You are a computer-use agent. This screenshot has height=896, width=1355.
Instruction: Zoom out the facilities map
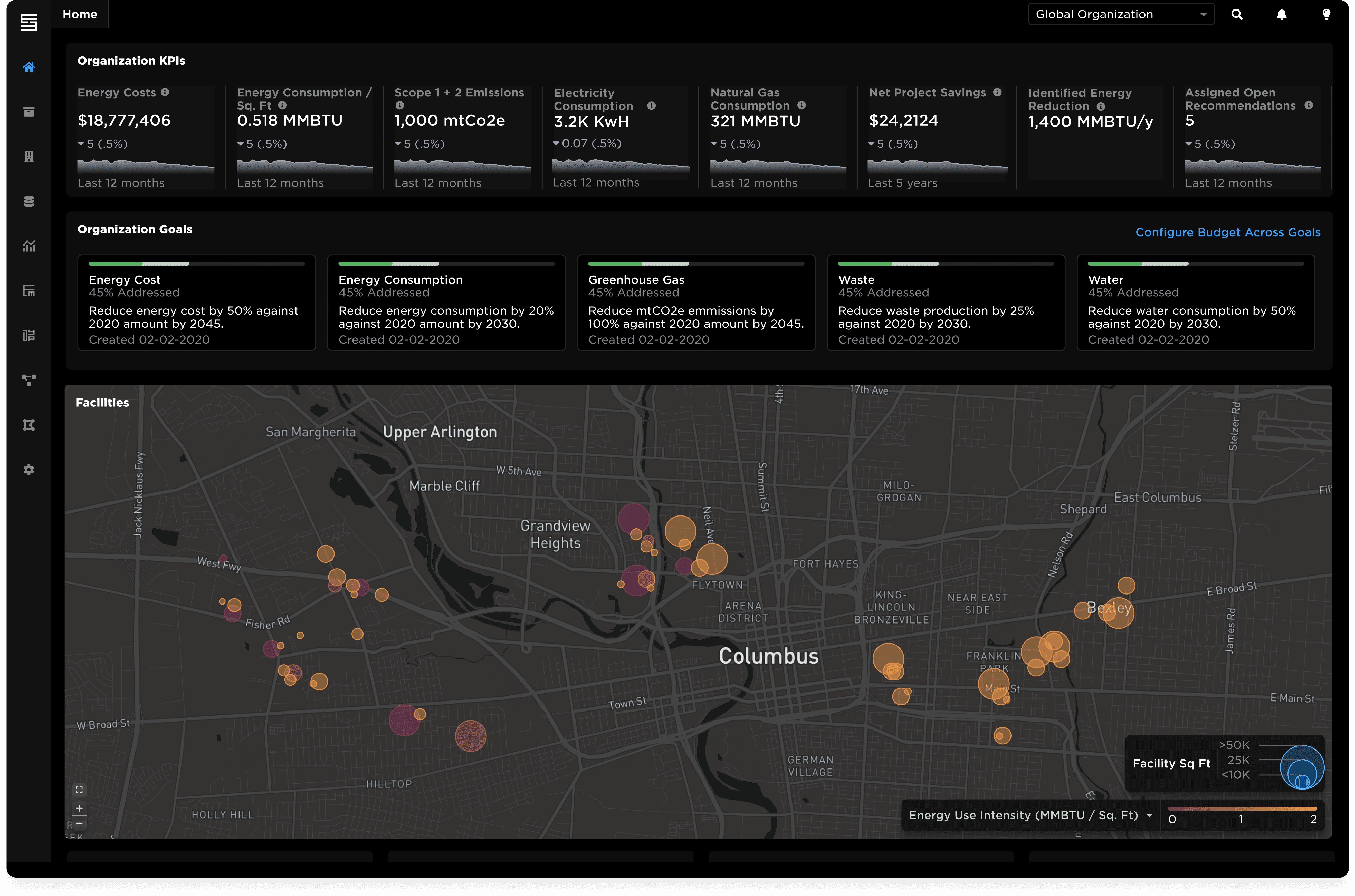pyautogui.click(x=80, y=823)
